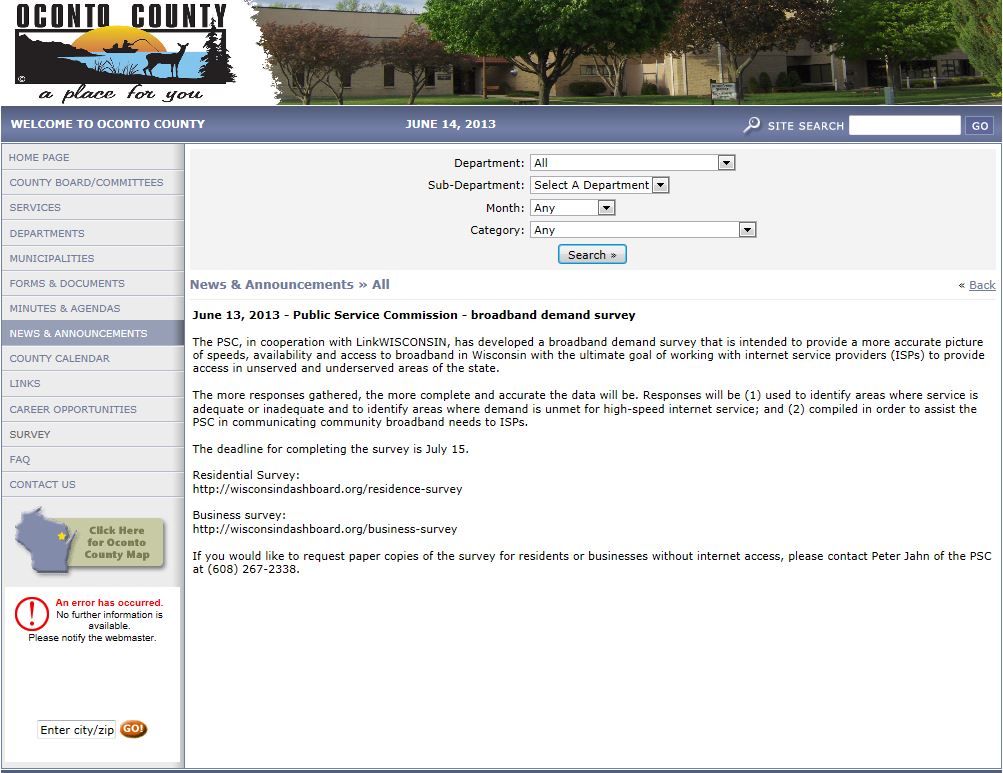This screenshot has height=773, width=1003.
Task: Click the county building header photo
Action: pyautogui.click(x=627, y=52)
